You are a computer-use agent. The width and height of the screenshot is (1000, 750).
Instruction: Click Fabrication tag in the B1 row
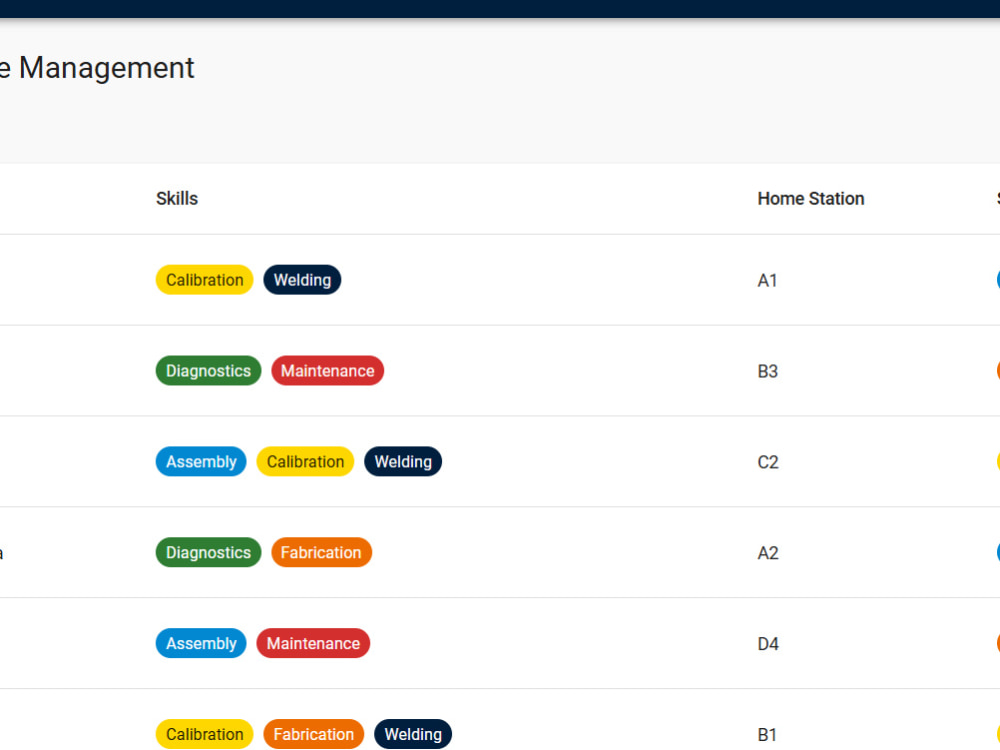point(314,734)
